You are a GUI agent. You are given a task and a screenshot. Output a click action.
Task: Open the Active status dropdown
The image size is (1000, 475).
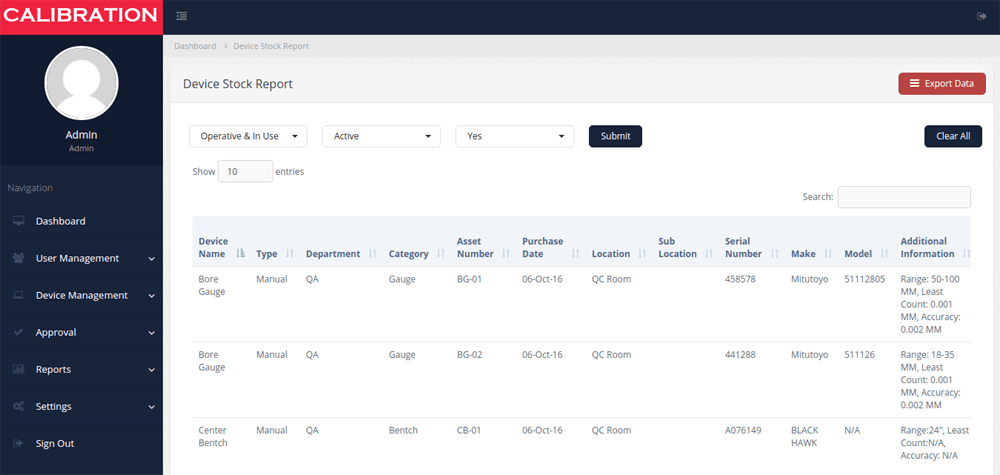[x=381, y=136]
